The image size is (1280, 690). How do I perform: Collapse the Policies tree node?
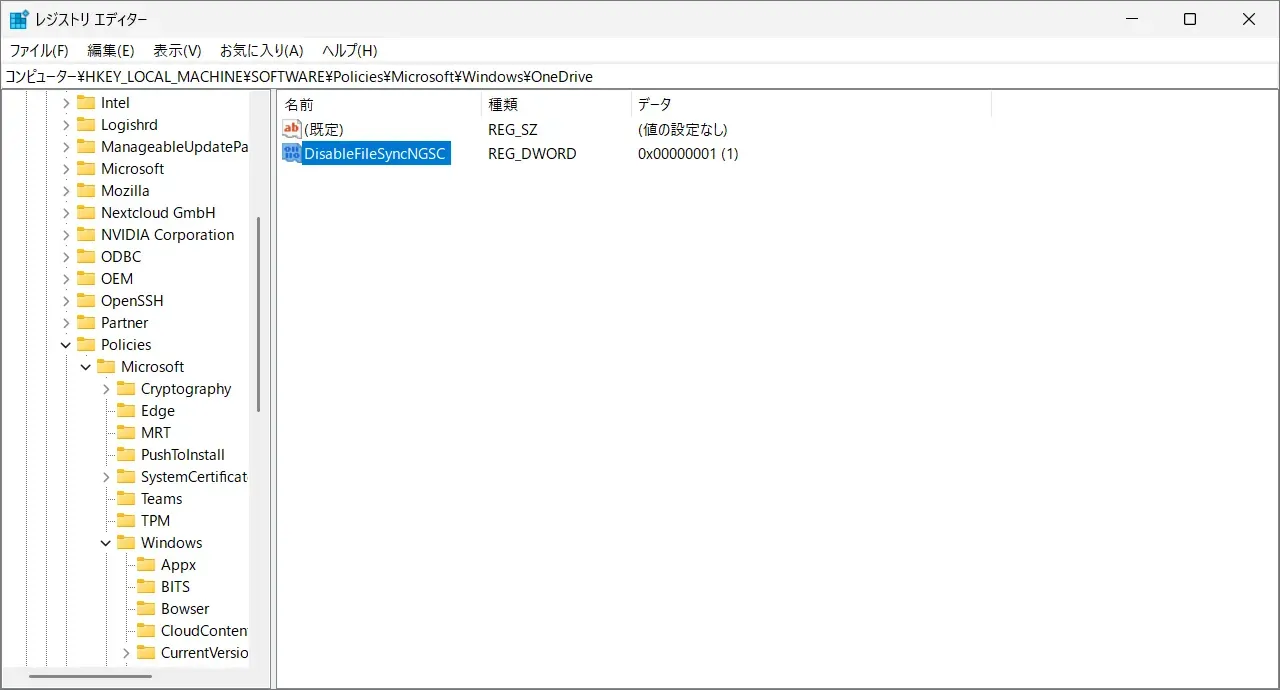pos(66,345)
